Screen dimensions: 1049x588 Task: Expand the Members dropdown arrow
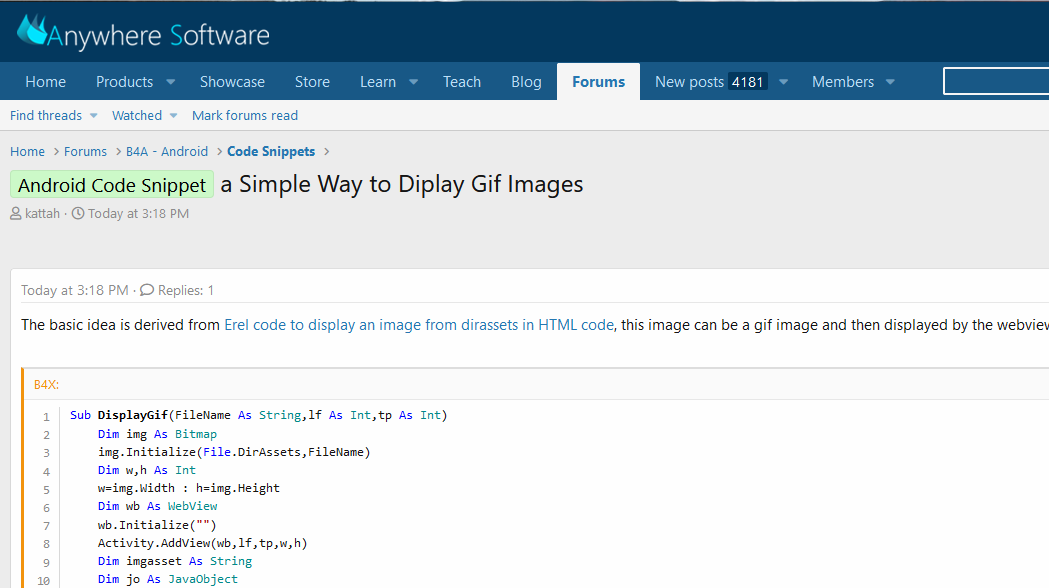tap(890, 82)
